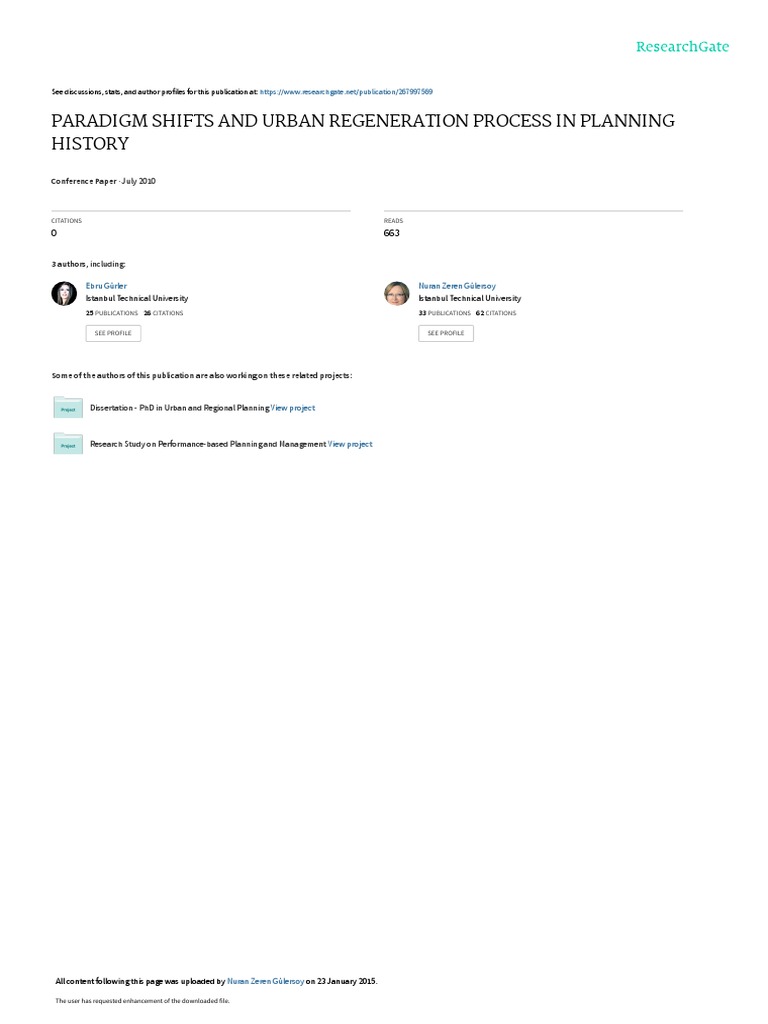Click the Dissertation project folder icon
Viewport: 768px width, 1024px height.
pyautogui.click(x=68, y=407)
